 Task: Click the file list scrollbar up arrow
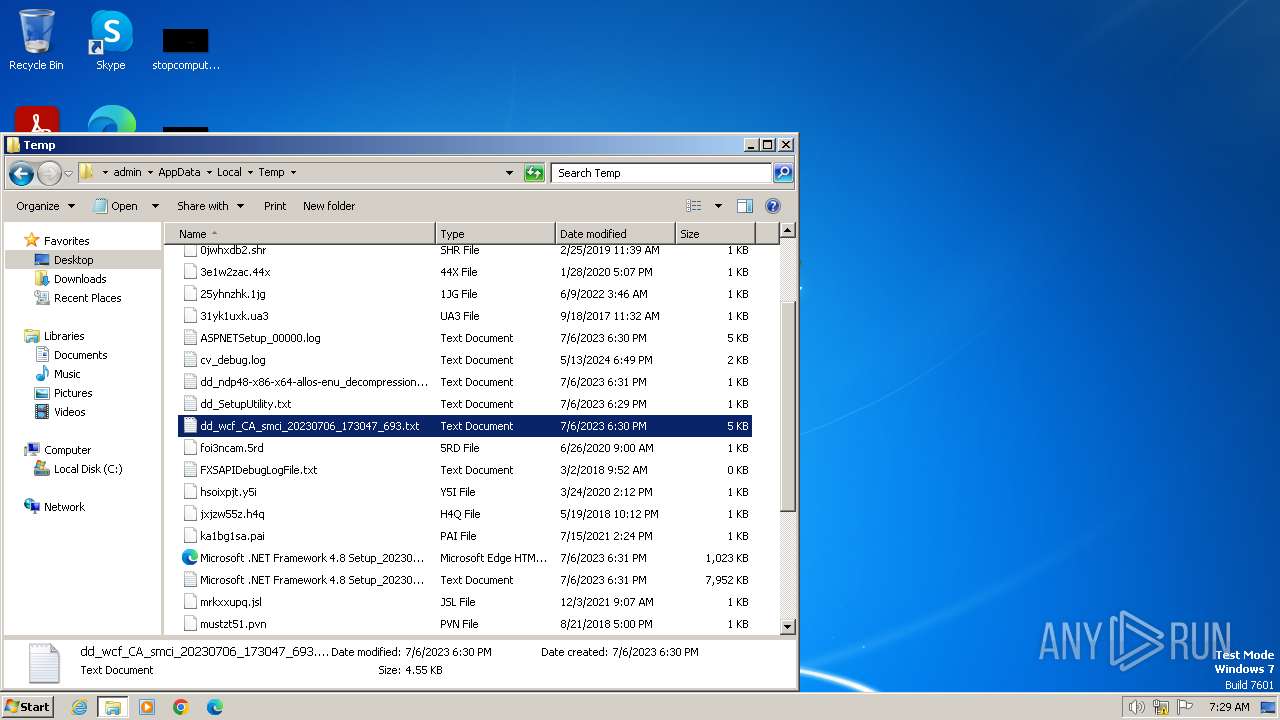787,231
